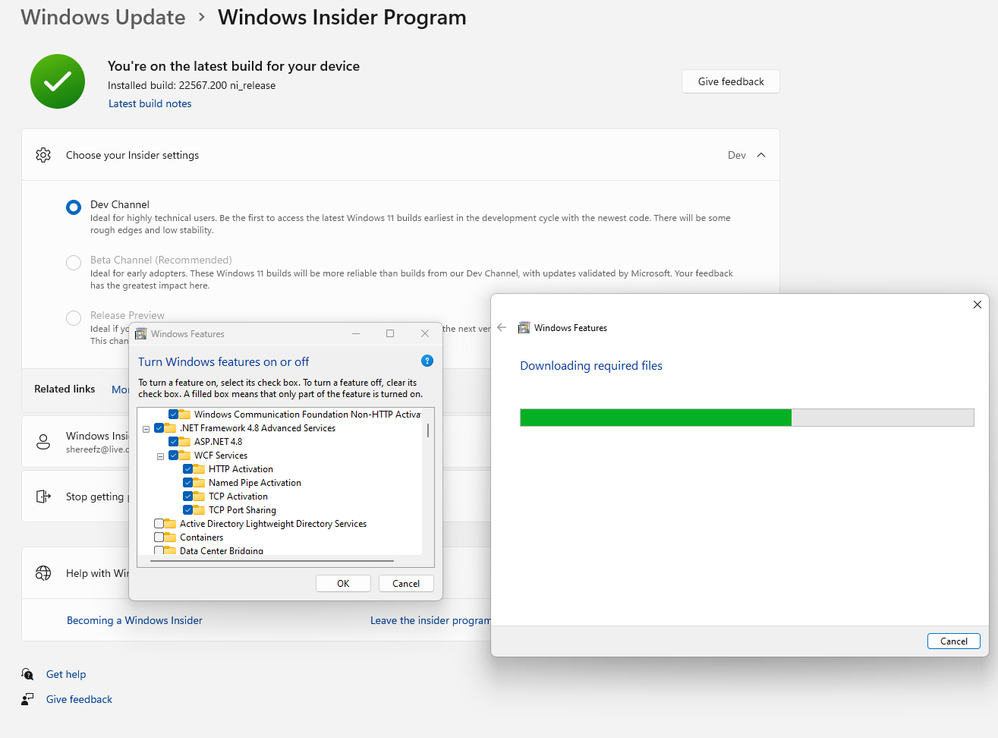Screen dimensions: 998x738
Task: Click the Give feedback link at bottom
Action: (79, 699)
